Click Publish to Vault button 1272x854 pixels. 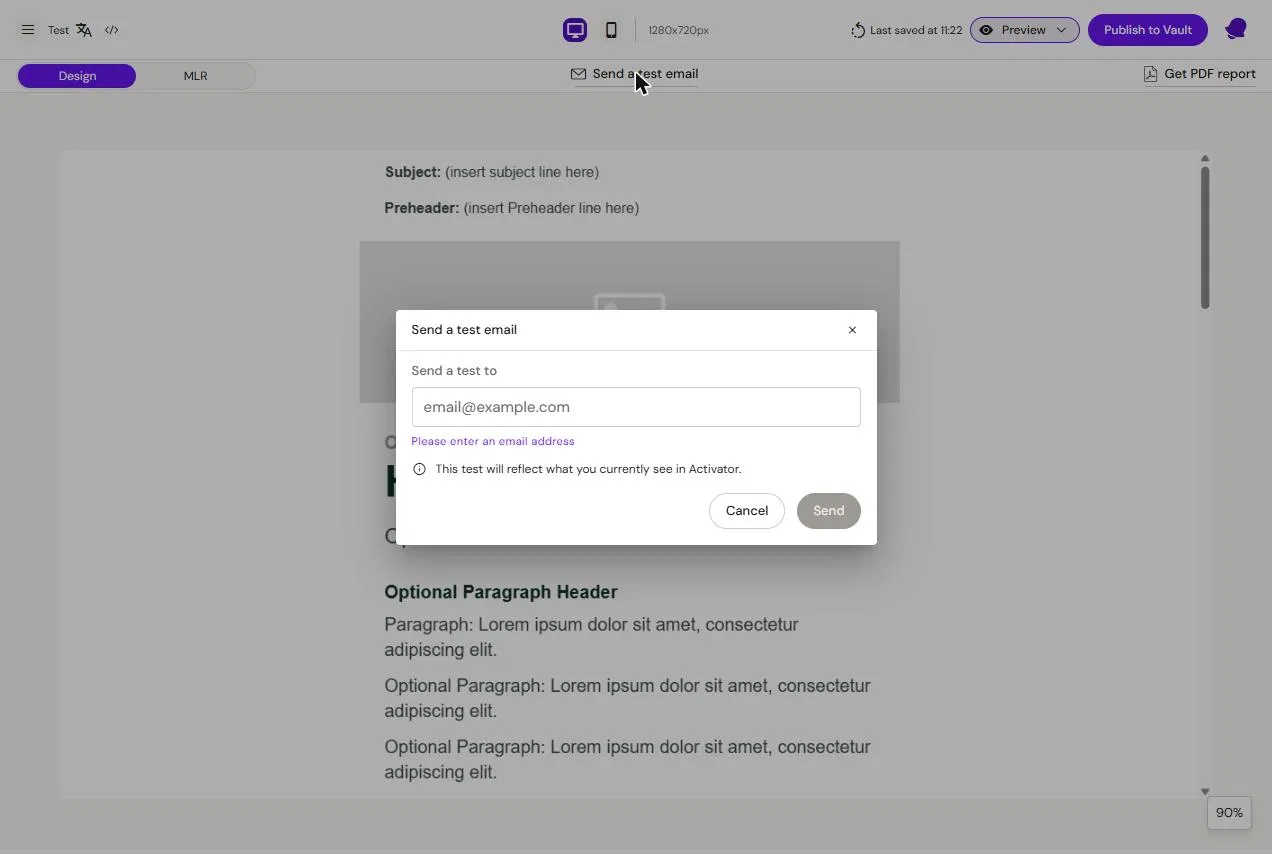click(x=1147, y=30)
